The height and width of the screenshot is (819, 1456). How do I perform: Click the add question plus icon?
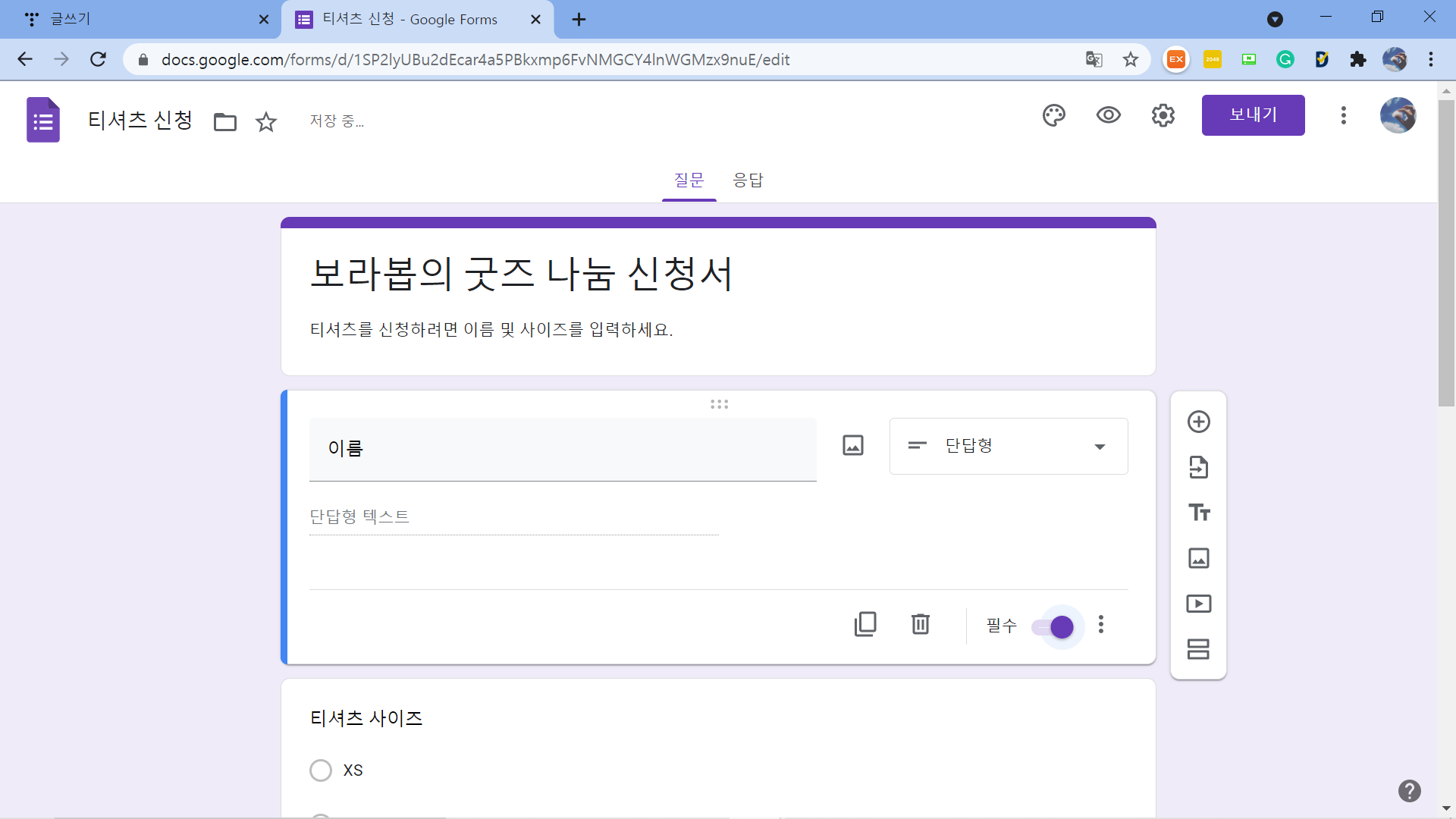pos(1198,422)
